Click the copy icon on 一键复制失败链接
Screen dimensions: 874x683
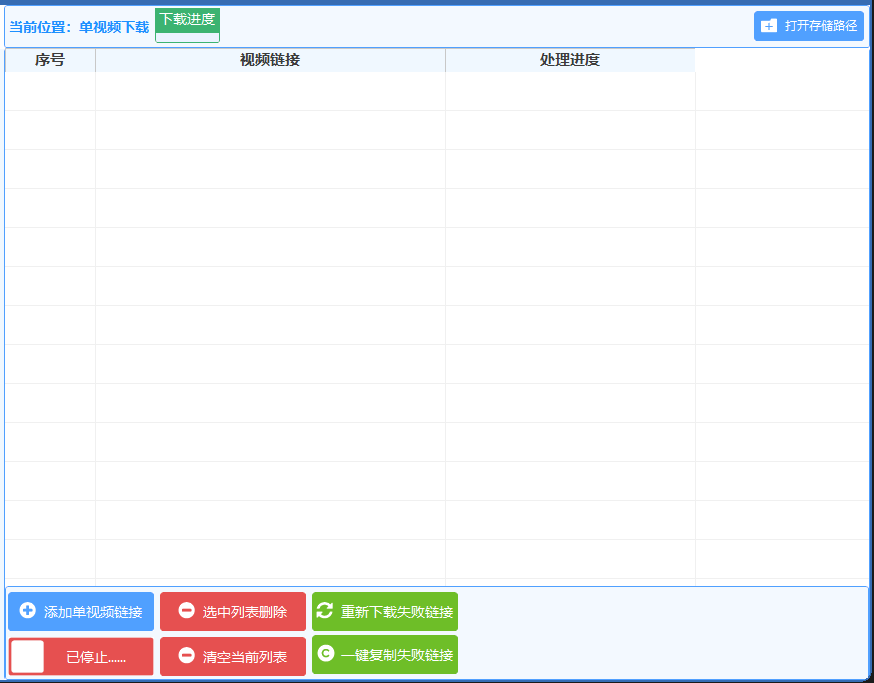[x=324, y=654]
